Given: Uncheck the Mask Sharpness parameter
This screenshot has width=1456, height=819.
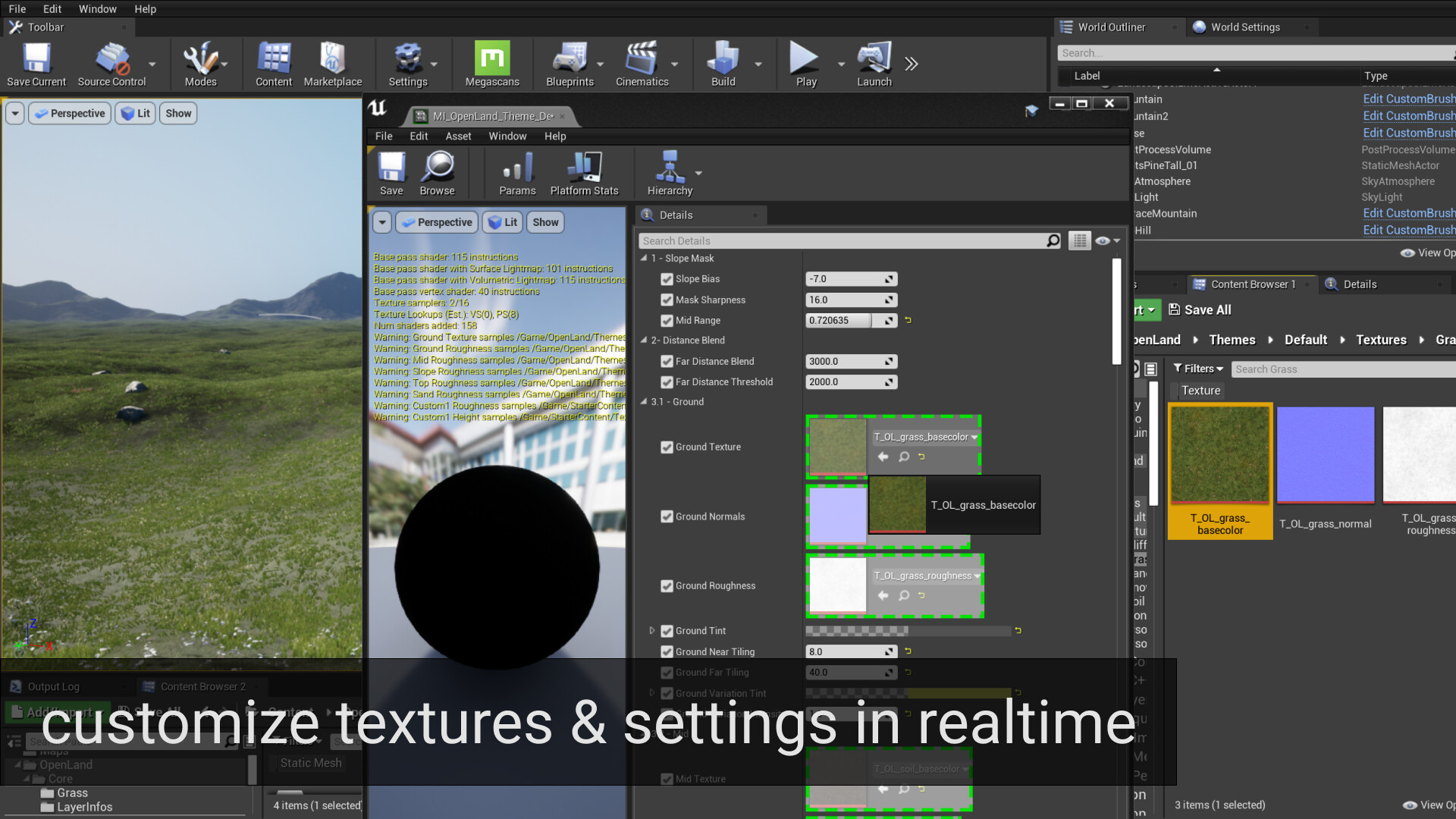Looking at the screenshot, I should (667, 300).
